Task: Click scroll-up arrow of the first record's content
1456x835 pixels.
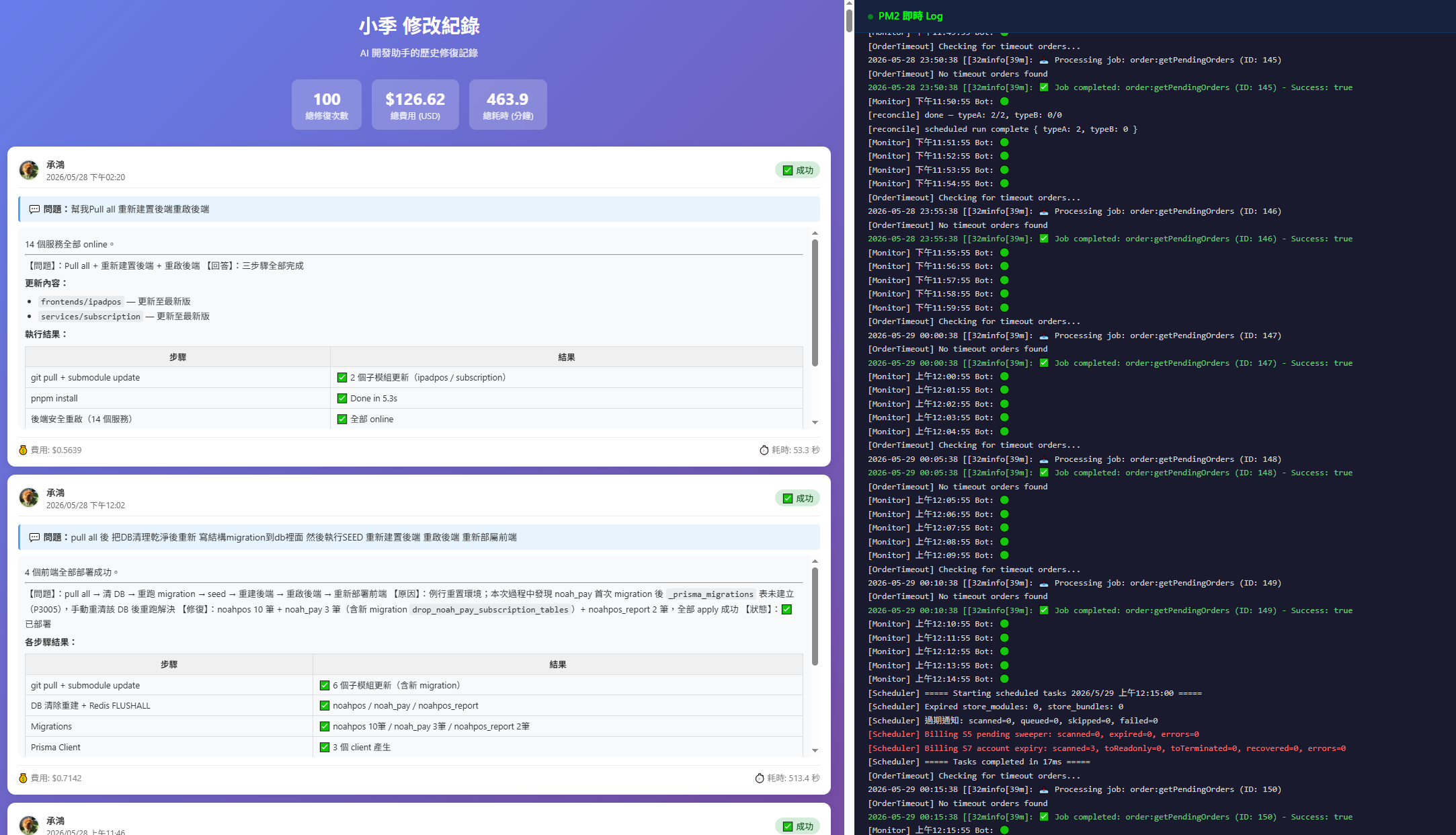Action: click(x=815, y=233)
